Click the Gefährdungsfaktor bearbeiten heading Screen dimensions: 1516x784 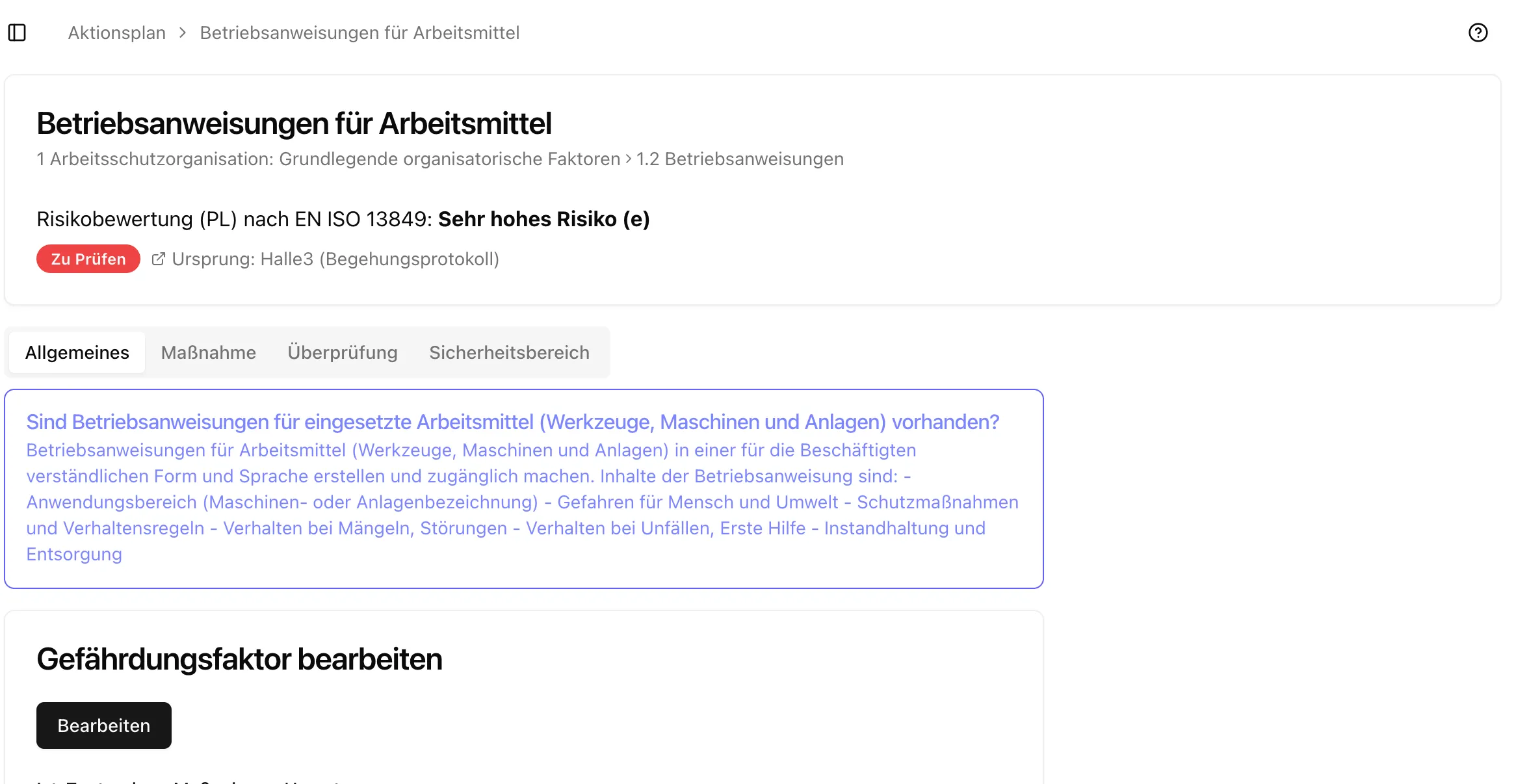[239, 659]
